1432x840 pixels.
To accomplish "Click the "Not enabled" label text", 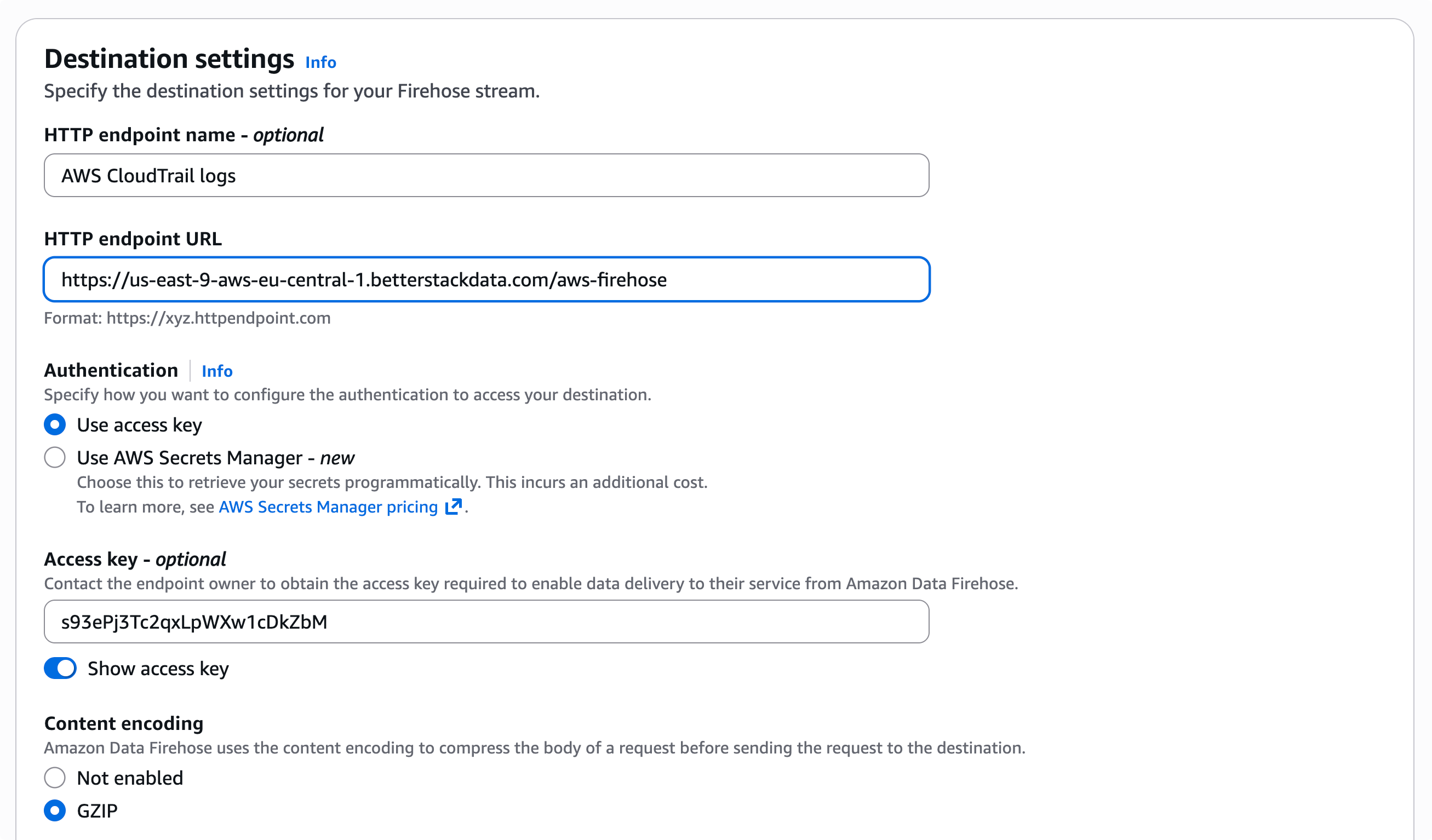I will coord(130,778).
